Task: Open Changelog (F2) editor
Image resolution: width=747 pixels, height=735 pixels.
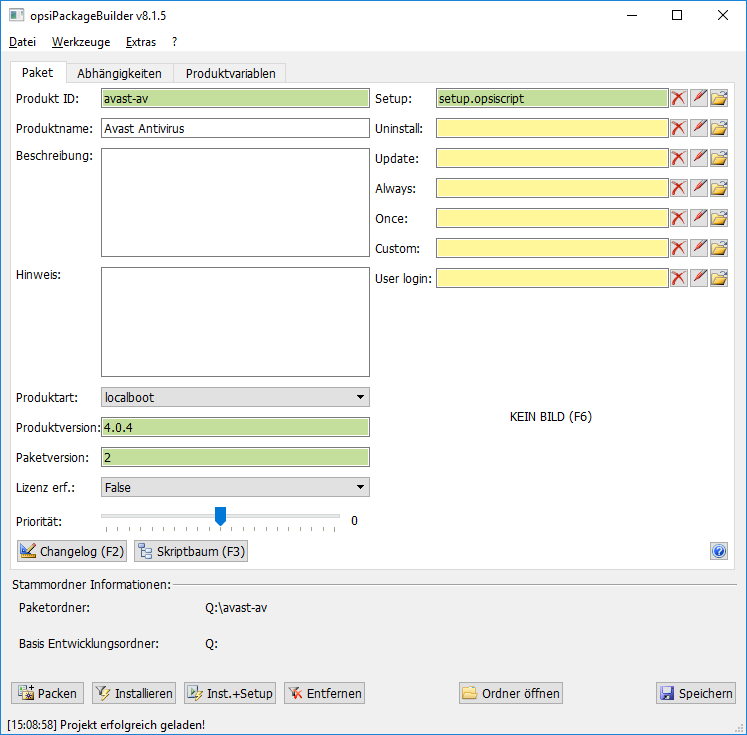Action: (72, 551)
